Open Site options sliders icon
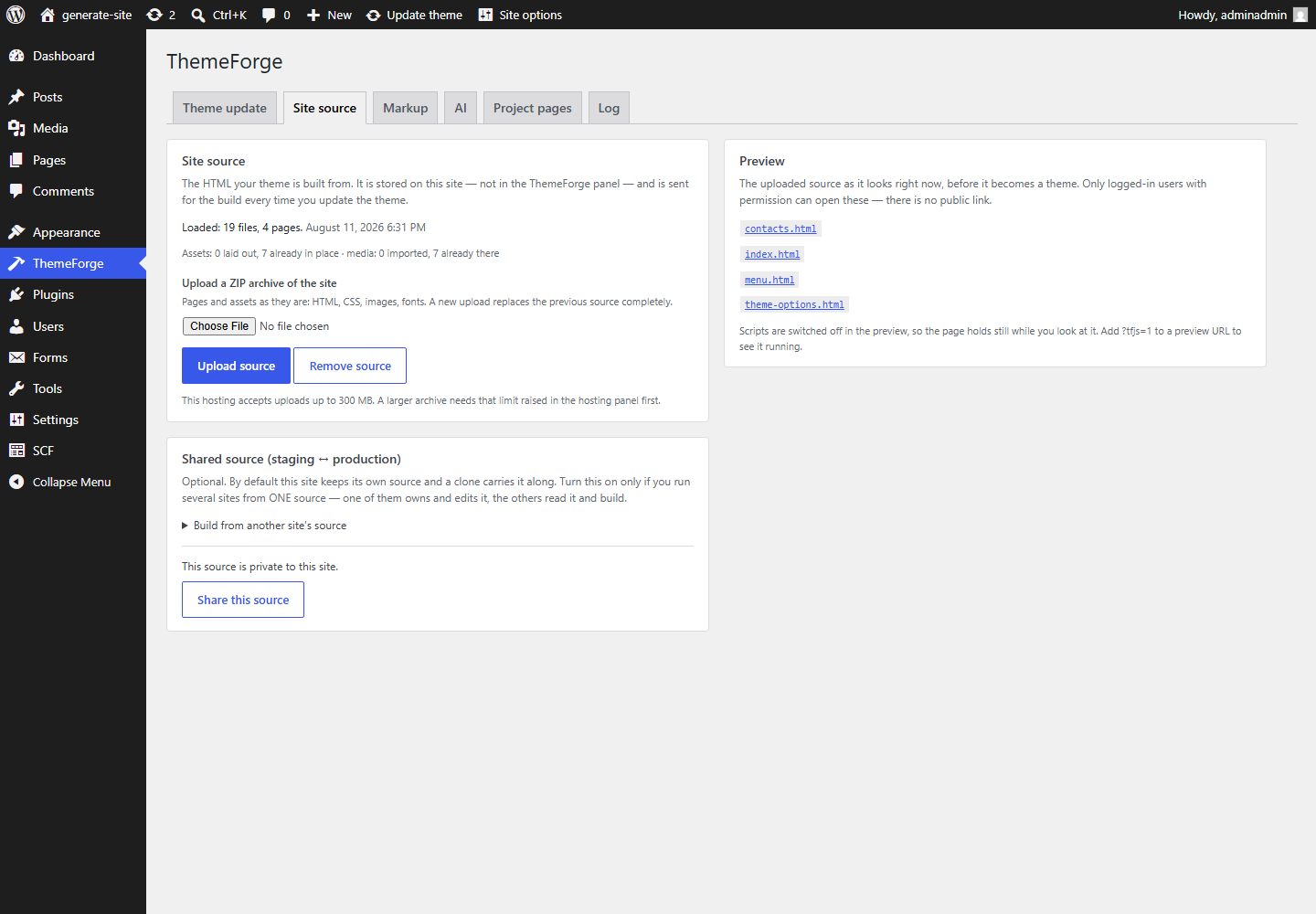 (485, 15)
